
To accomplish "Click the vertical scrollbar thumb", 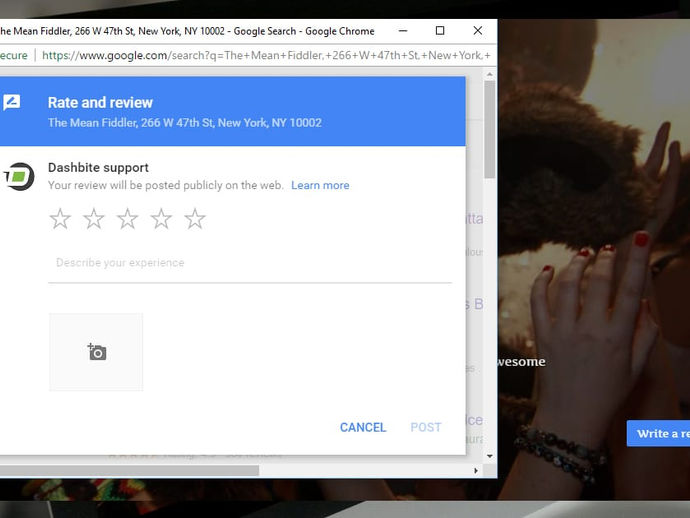I will [490, 129].
